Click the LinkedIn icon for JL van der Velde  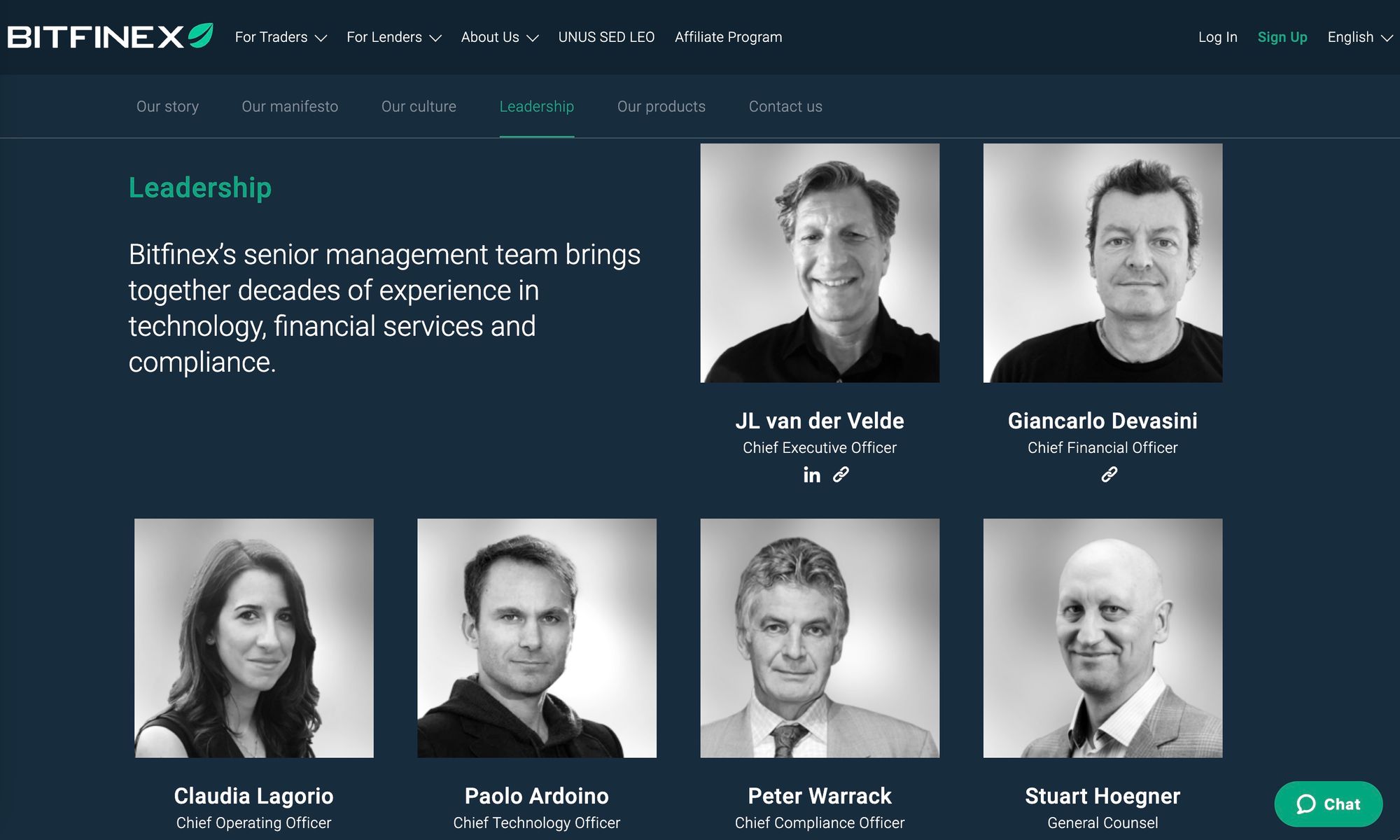click(811, 474)
